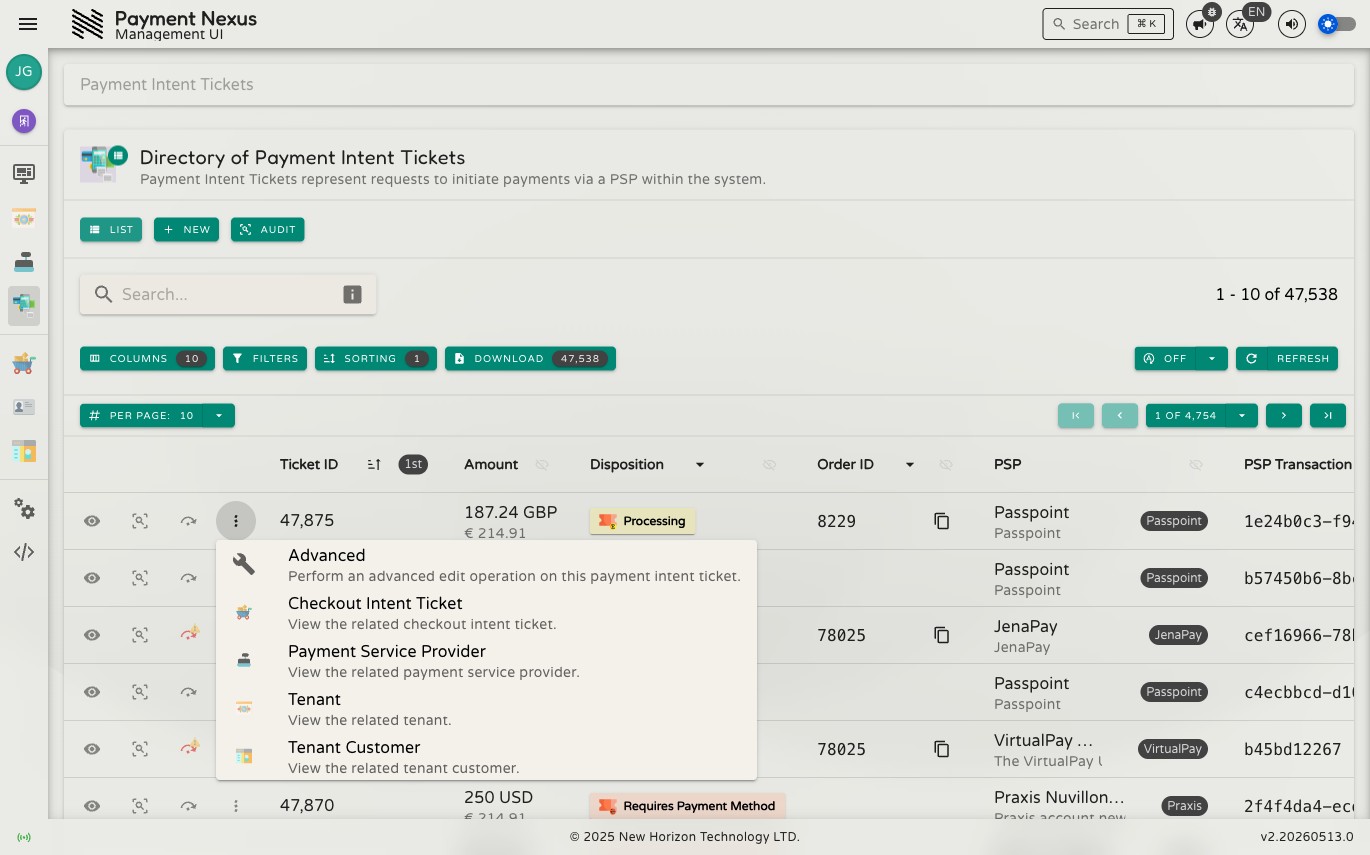Click the purple tenant badge in sidebar

click(24, 121)
